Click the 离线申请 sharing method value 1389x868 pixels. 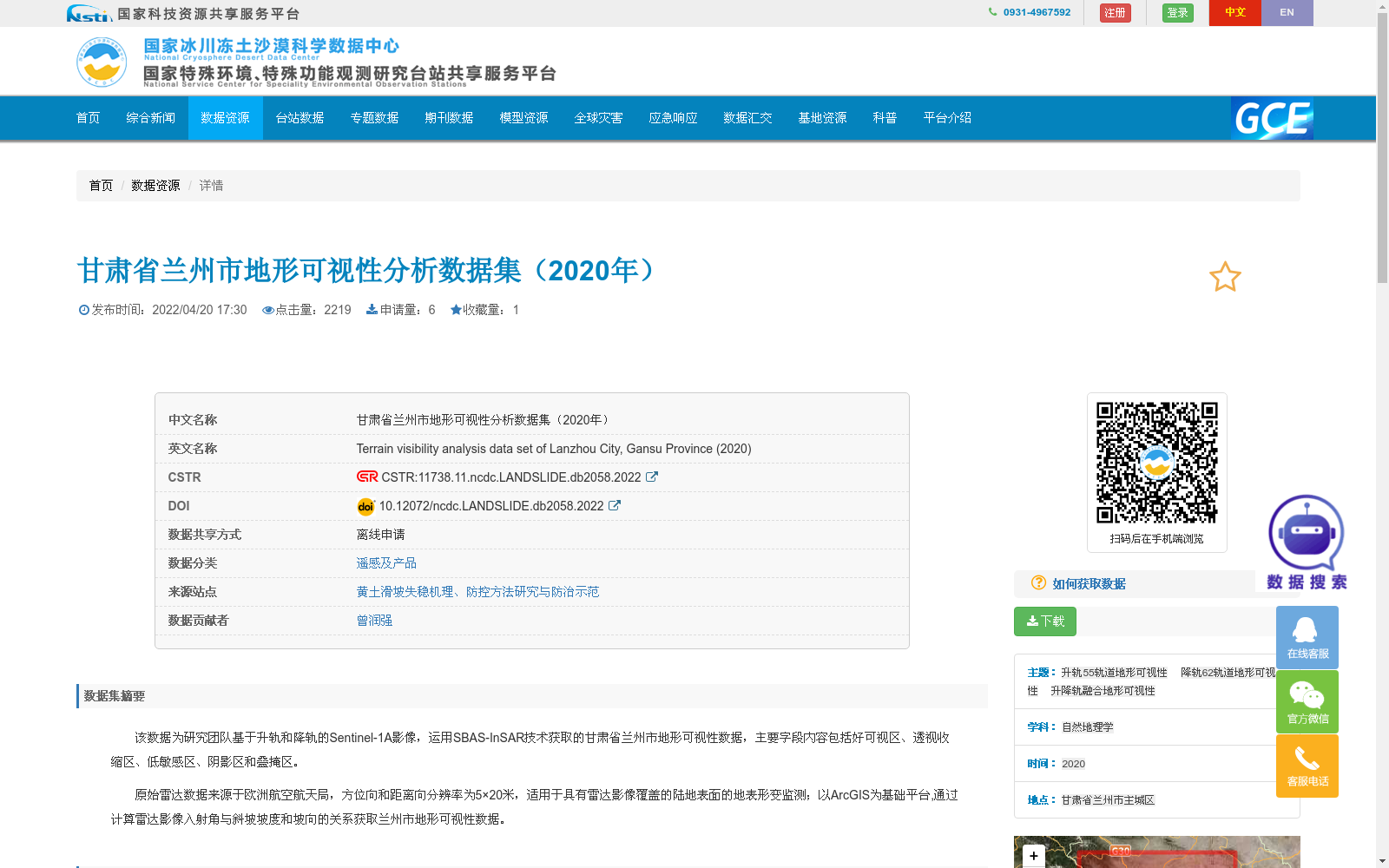pyautogui.click(x=380, y=535)
